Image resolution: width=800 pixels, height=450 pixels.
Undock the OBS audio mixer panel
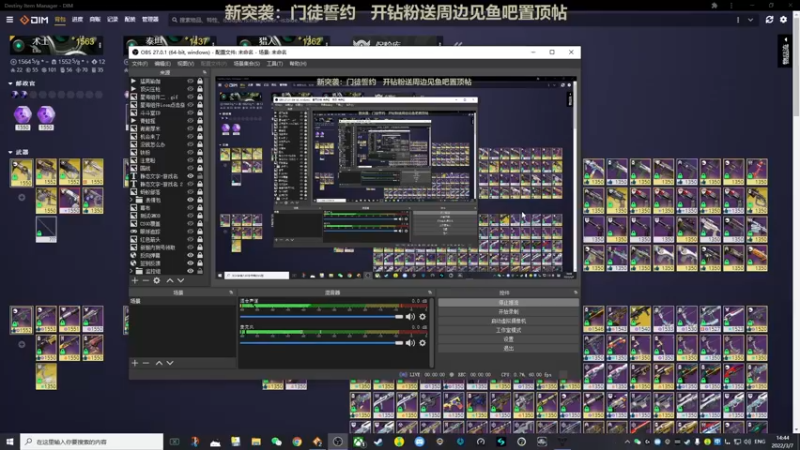[430, 292]
